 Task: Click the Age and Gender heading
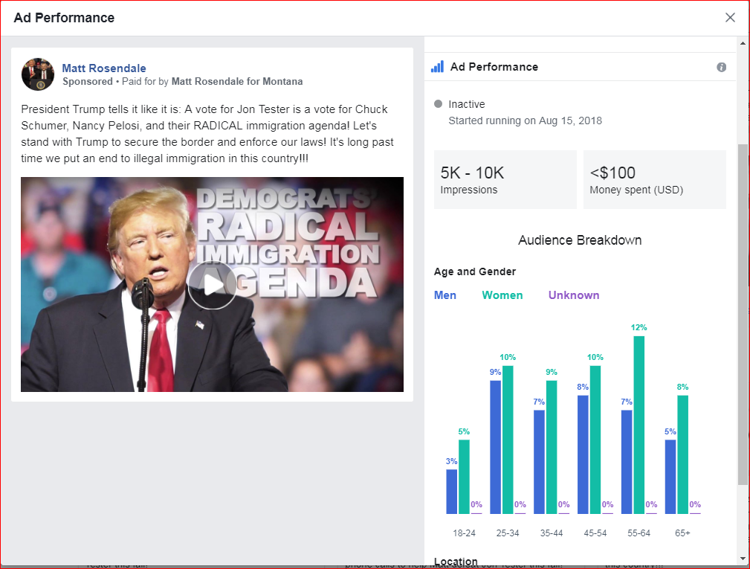pos(475,272)
